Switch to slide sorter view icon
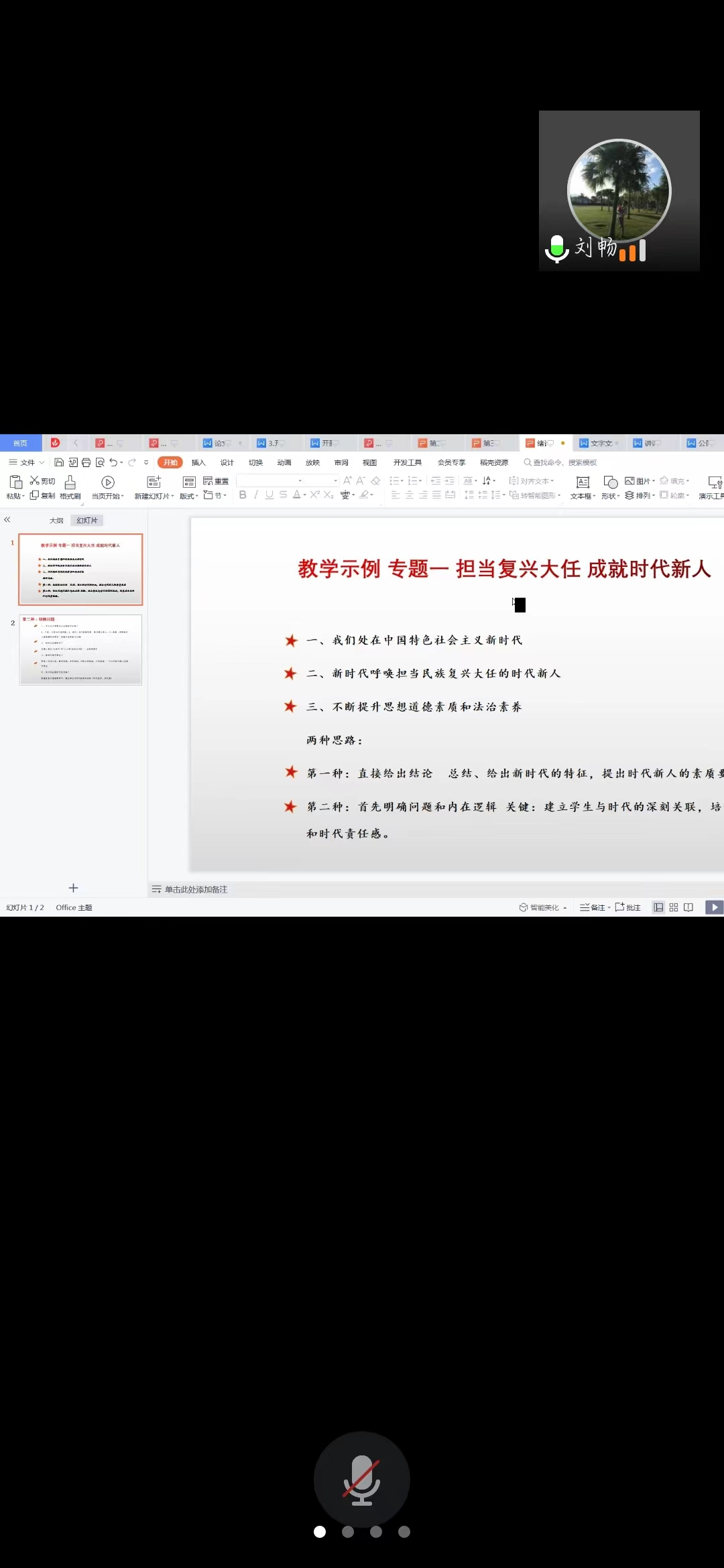 (x=674, y=907)
